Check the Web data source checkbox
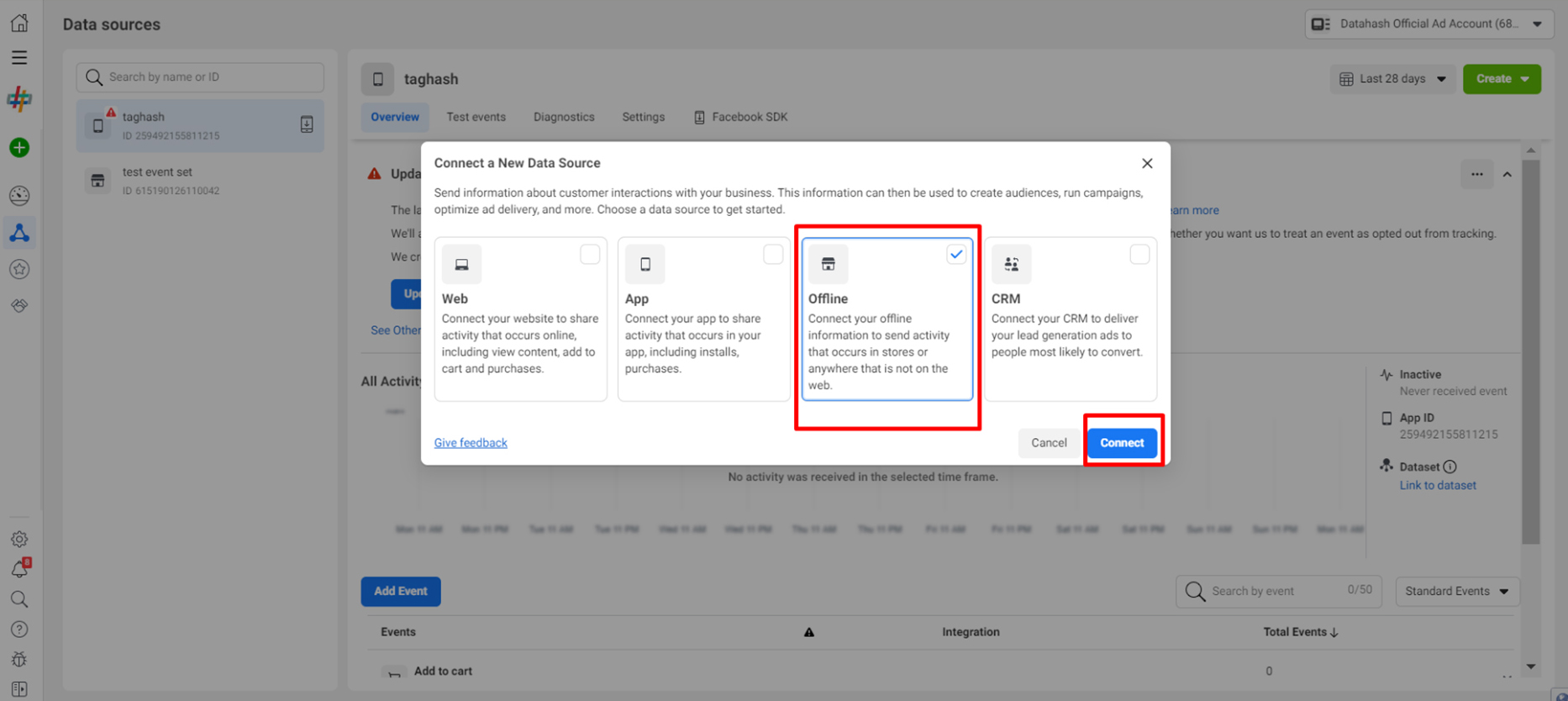This screenshot has height=701, width=1568. [590, 254]
